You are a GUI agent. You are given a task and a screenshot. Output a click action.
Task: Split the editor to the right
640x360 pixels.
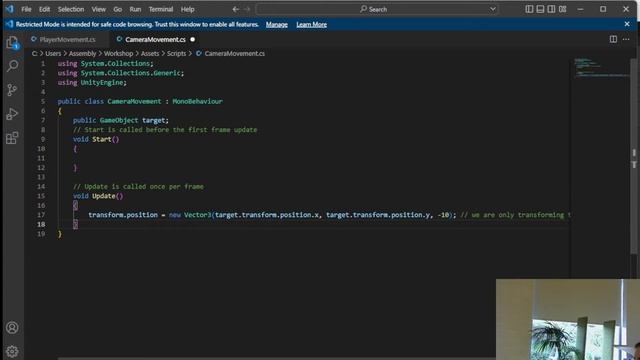[613, 39]
